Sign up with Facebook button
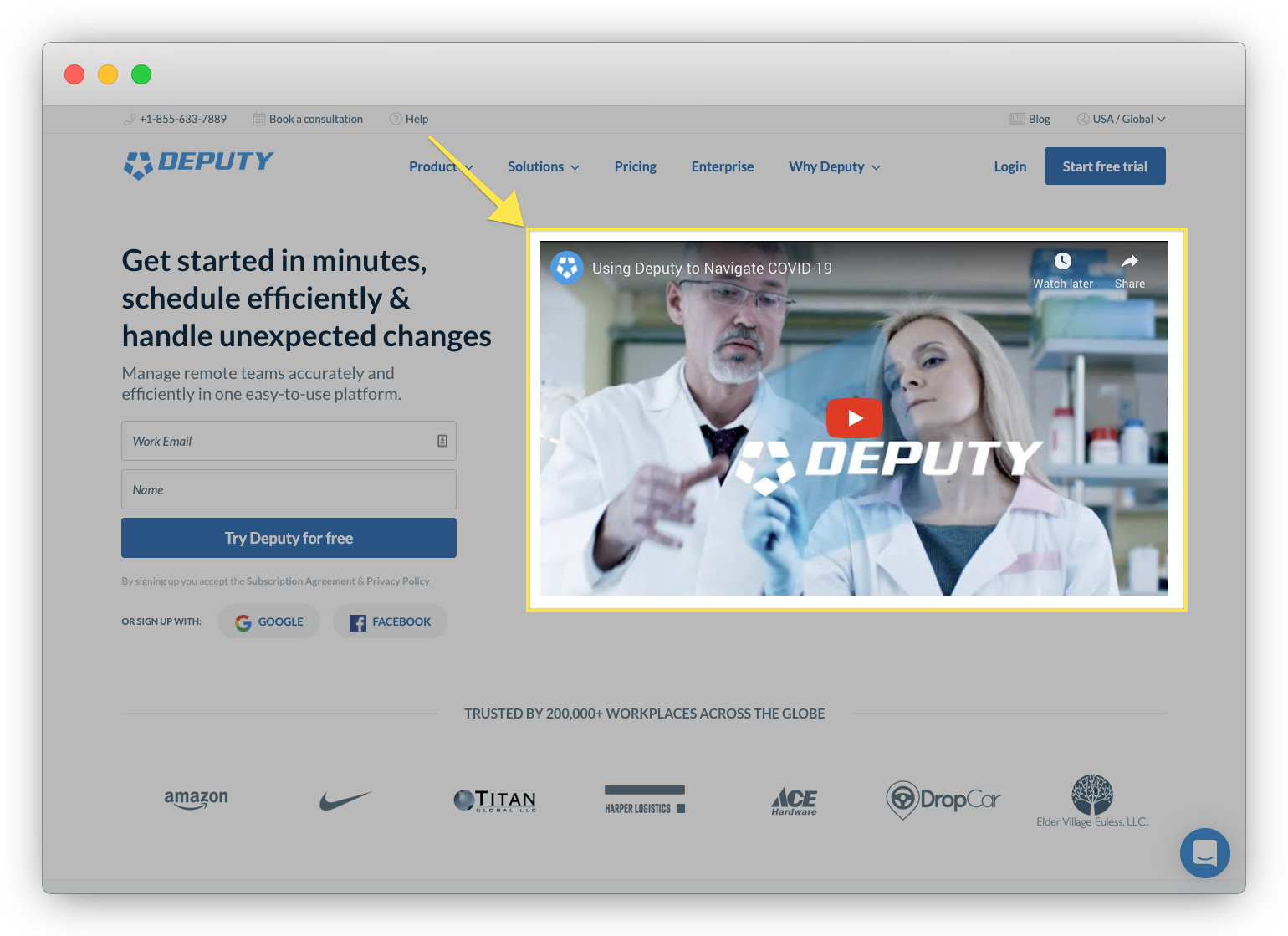The image size is (1288, 936). click(390, 621)
